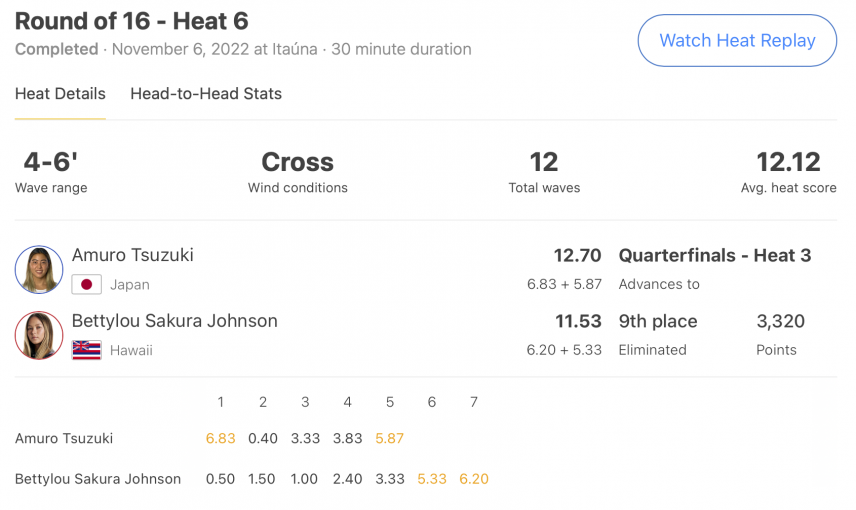Viewport: 856px width, 510px height.
Task: Select Bettylou's highlighted 5.33 wave score
Action: pyautogui.click(x=432, y=479)
